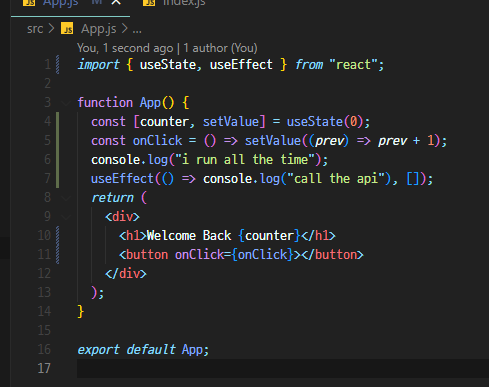The width and height of the screenshot is (489, 387).
Task: Close the App.js tab
Action: (x=116, y=2)
